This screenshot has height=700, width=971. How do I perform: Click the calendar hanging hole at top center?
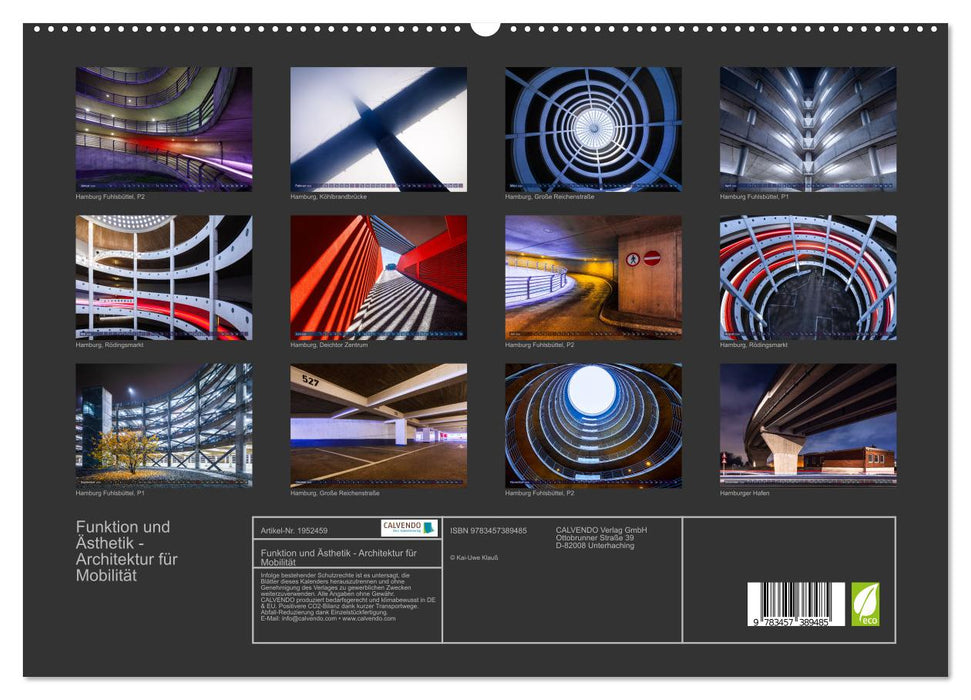click(x=485, y=27)
